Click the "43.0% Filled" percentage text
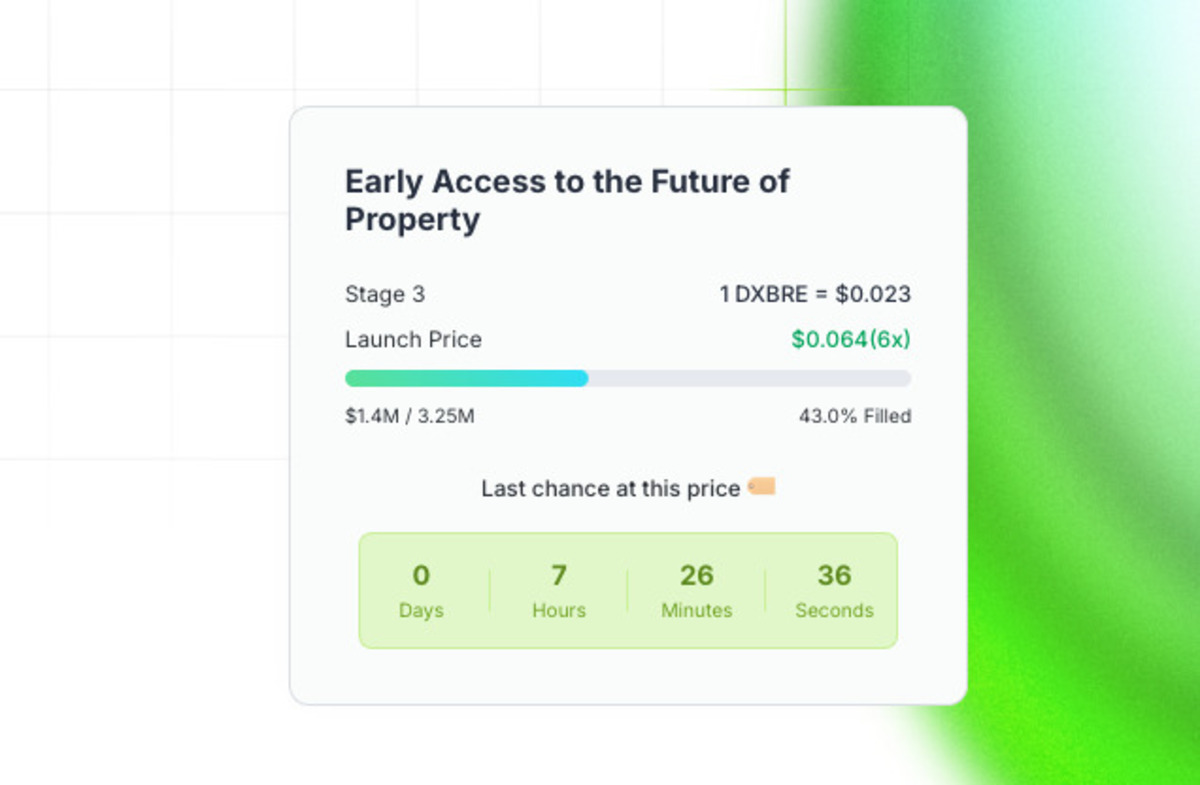Screen dimensions: 1200x785 click(855, 416)
